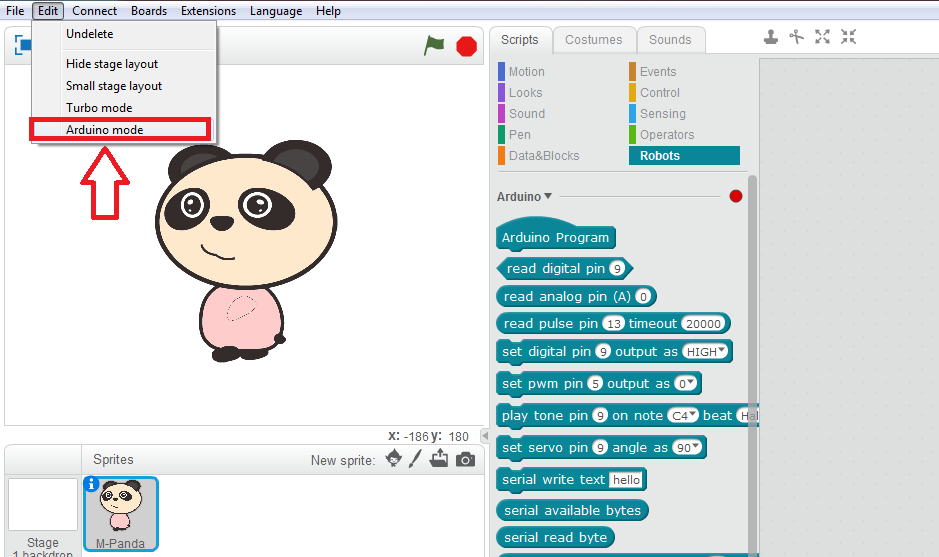Expand the Arduino extension dropdown arrow

[x=548, y=197]
